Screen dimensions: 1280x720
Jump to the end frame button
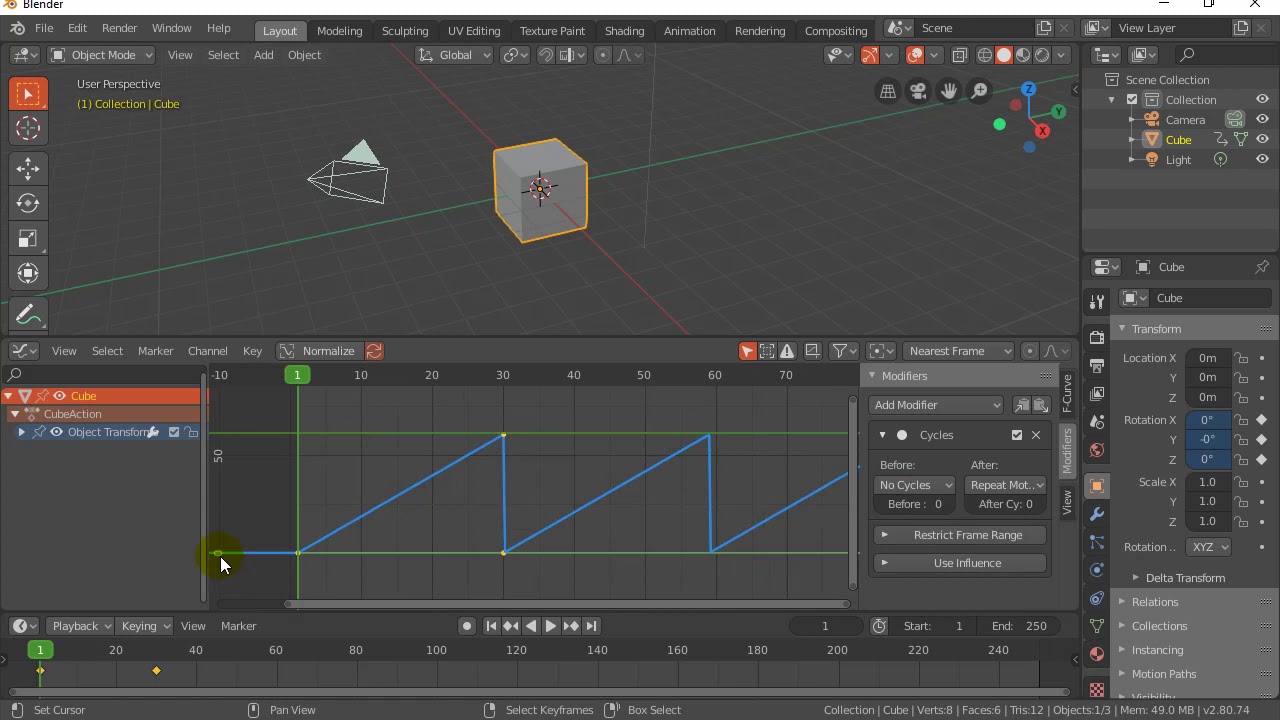coord(591,626)
